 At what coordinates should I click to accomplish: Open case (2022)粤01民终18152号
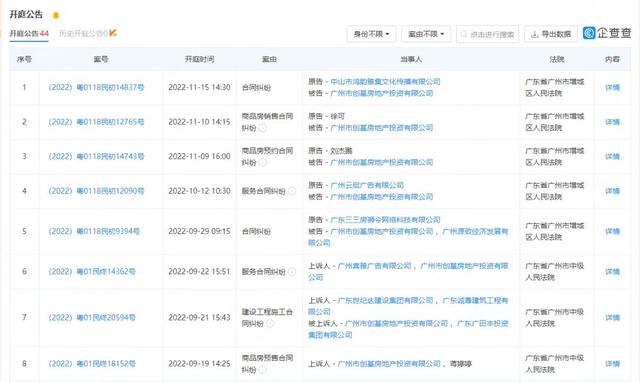92,364
